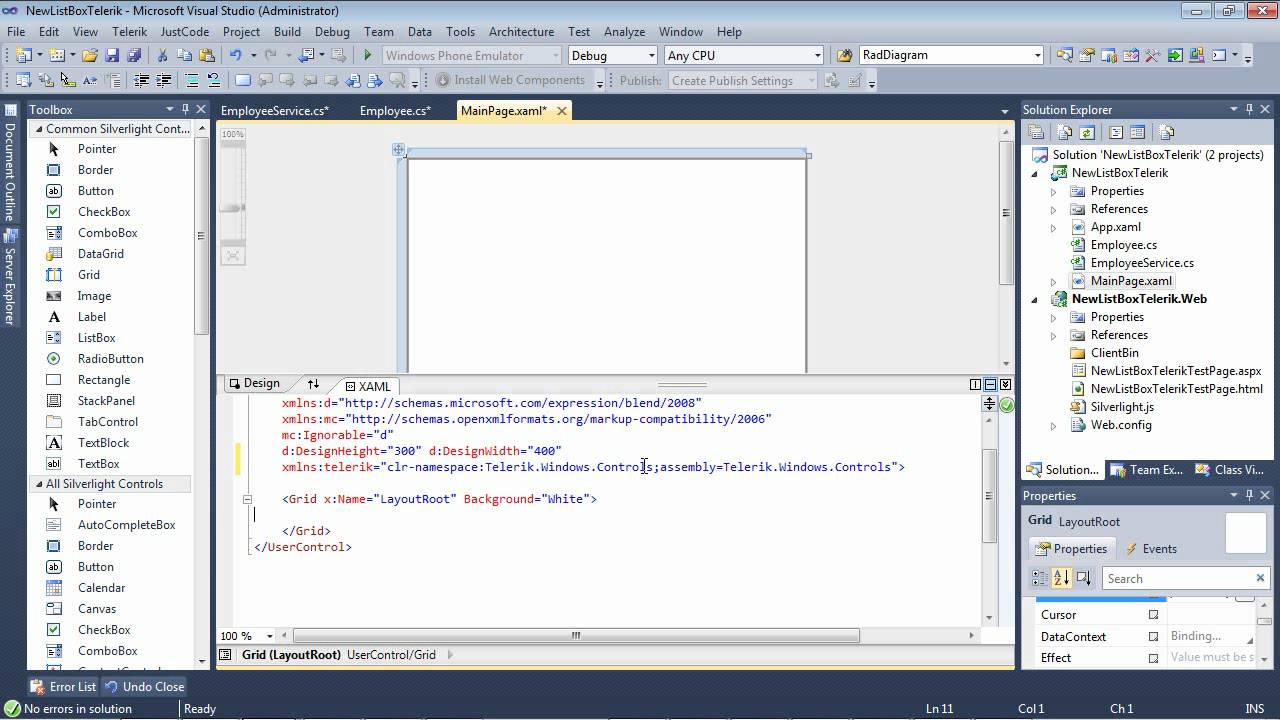Sort properties by source icon

[x=1083, y=578]
